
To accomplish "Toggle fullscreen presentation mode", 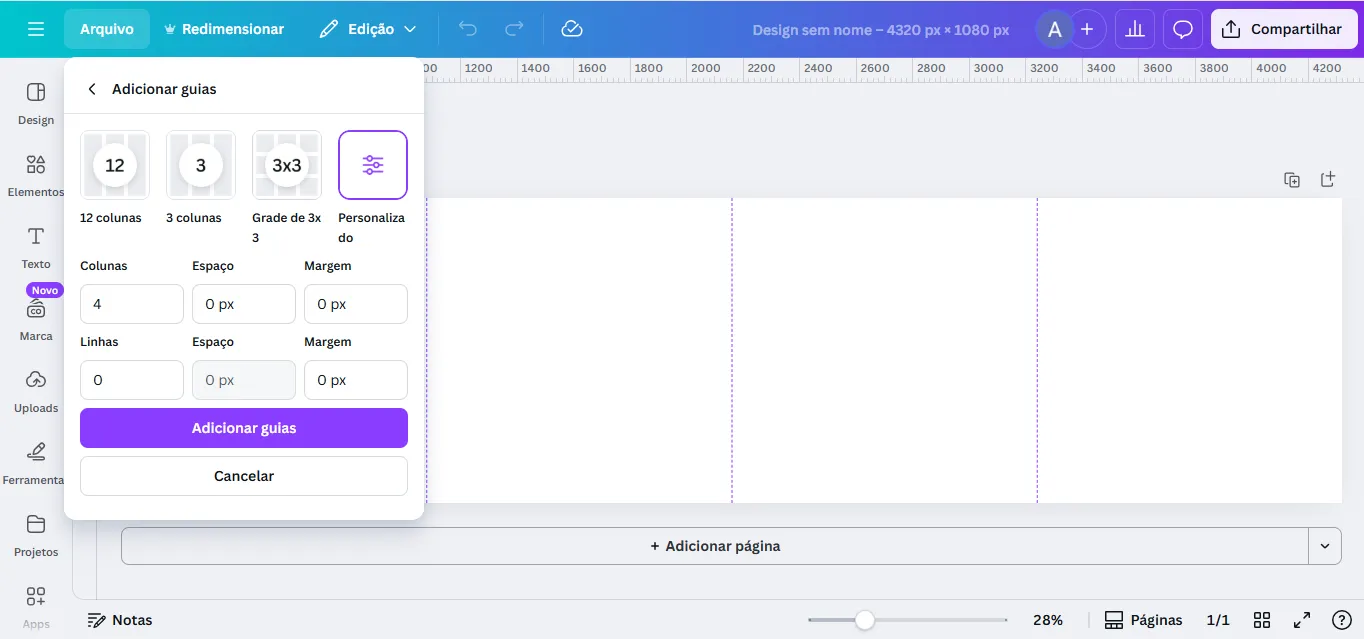I will [x=1302, y=620].
